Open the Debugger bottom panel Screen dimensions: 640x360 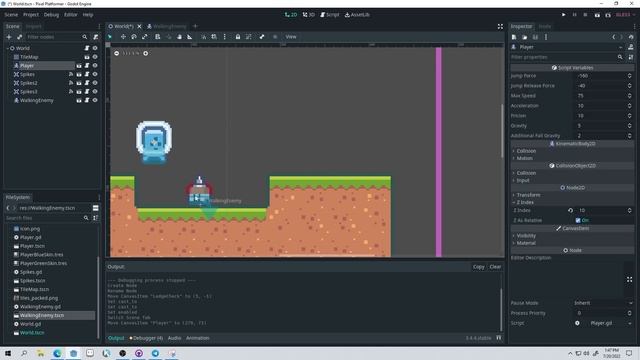tap(146, 338)
